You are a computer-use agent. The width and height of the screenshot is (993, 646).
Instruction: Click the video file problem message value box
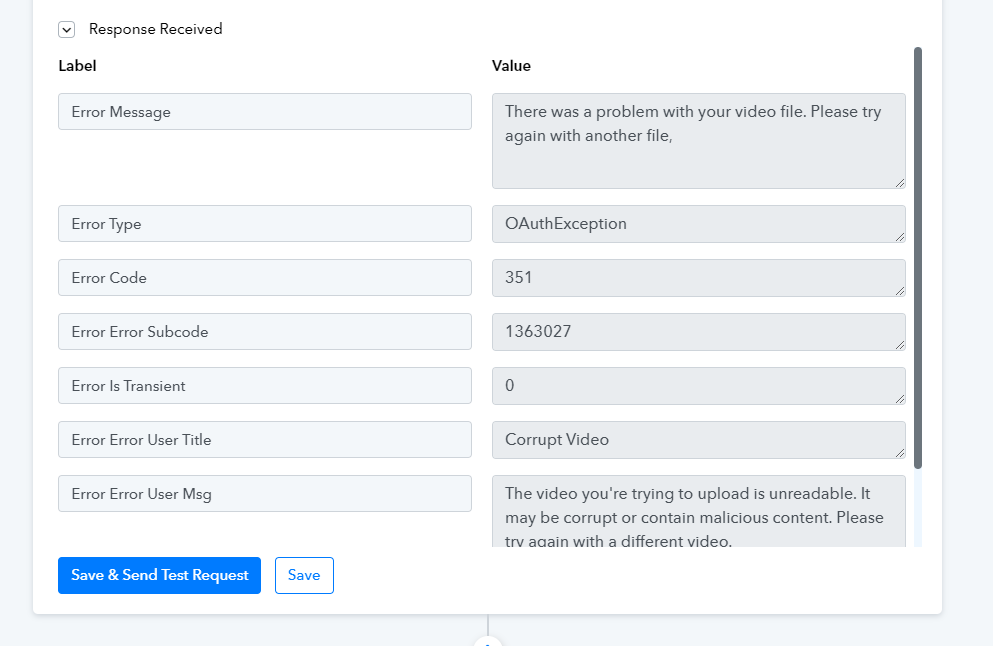(x=699, y=141)
